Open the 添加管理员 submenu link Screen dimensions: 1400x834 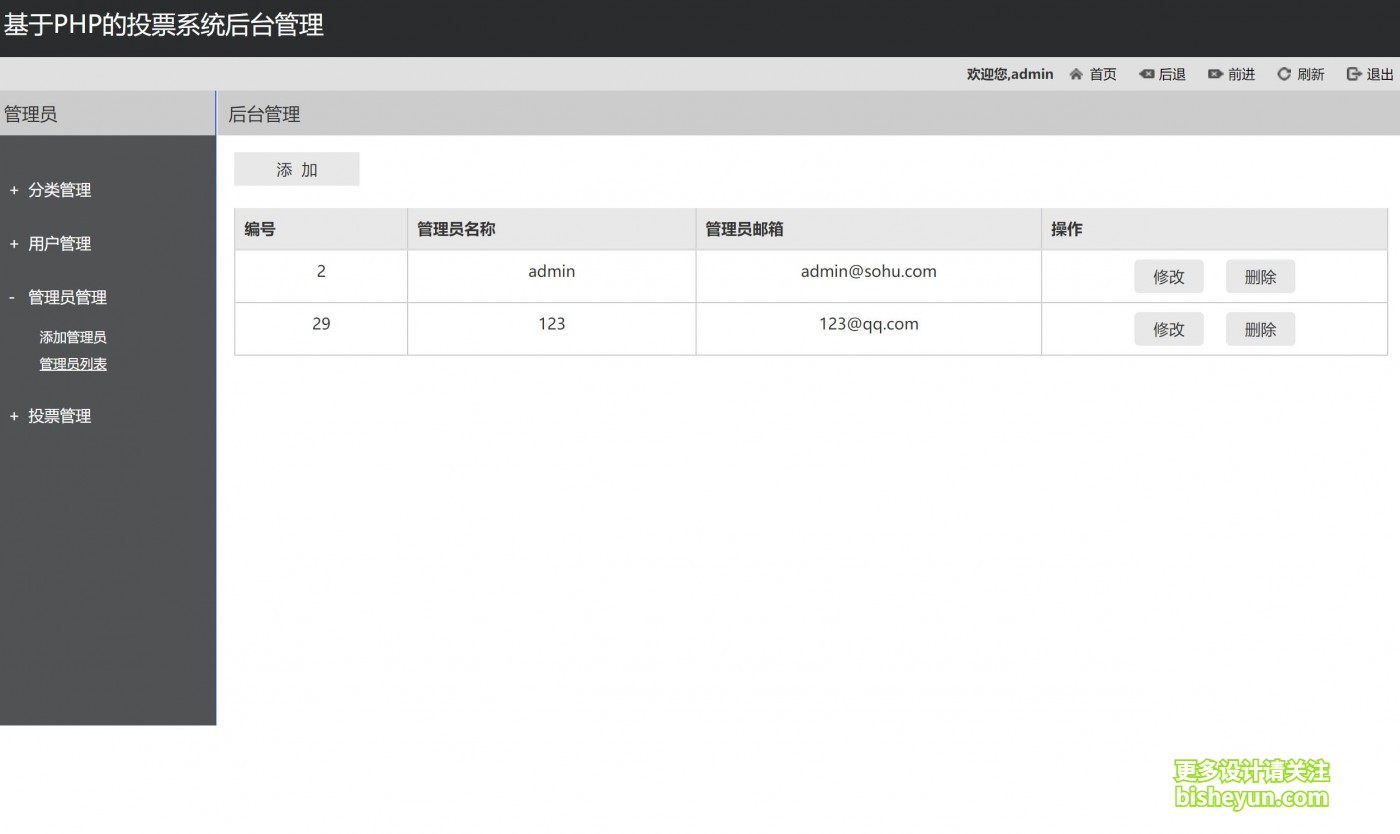[73, 337]
